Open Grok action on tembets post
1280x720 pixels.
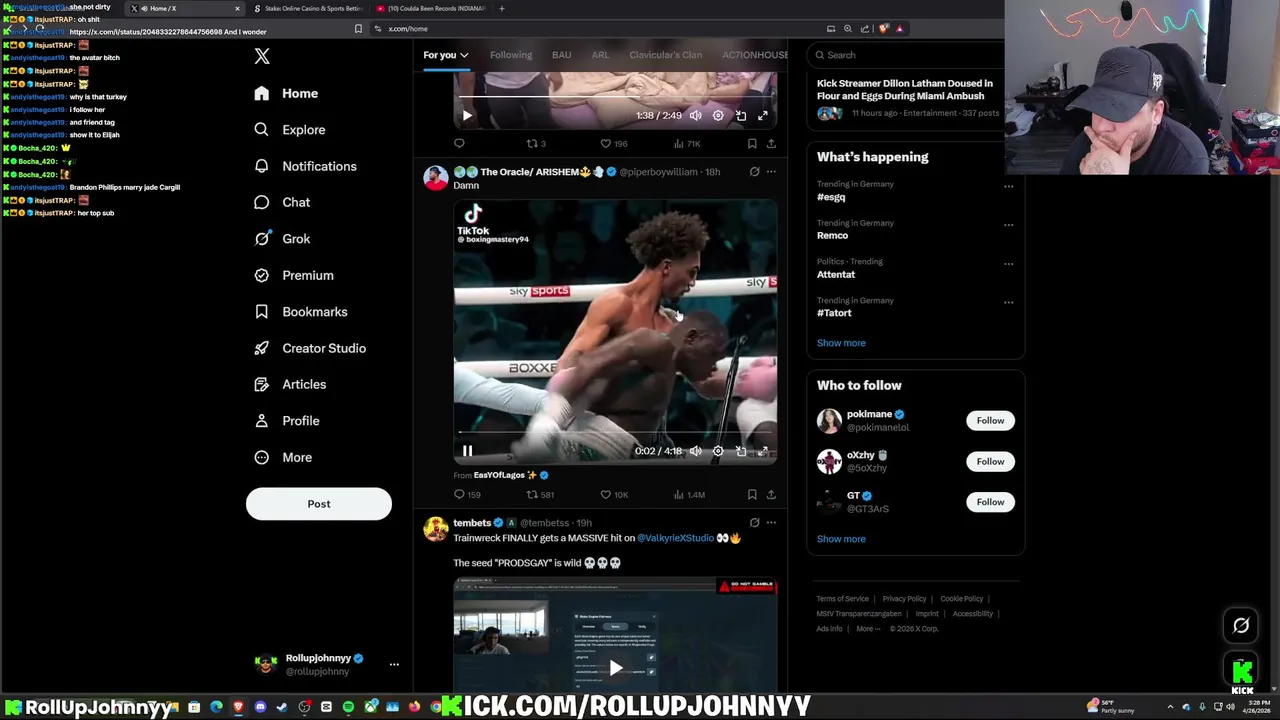tap(754, 523)
